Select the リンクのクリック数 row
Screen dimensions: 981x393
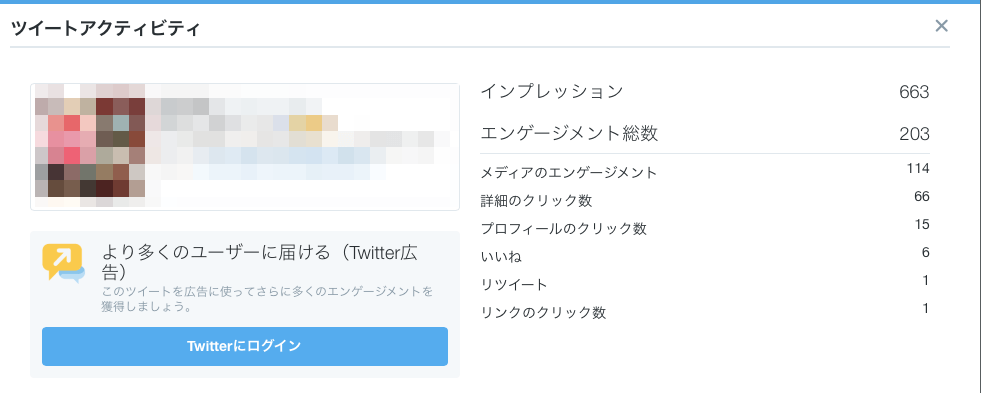click(705, 312)
